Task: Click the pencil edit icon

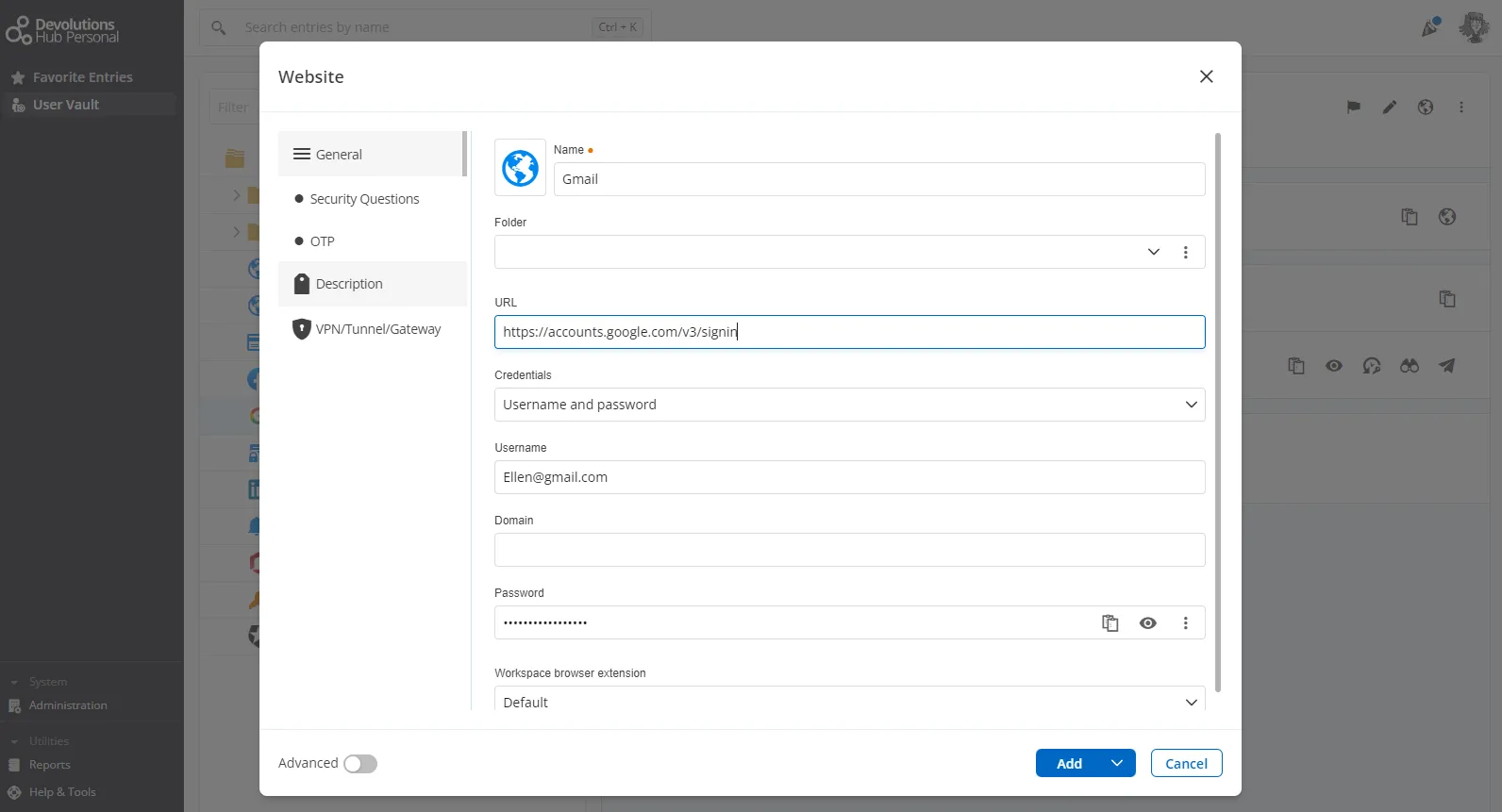Action: [1390, 108]
